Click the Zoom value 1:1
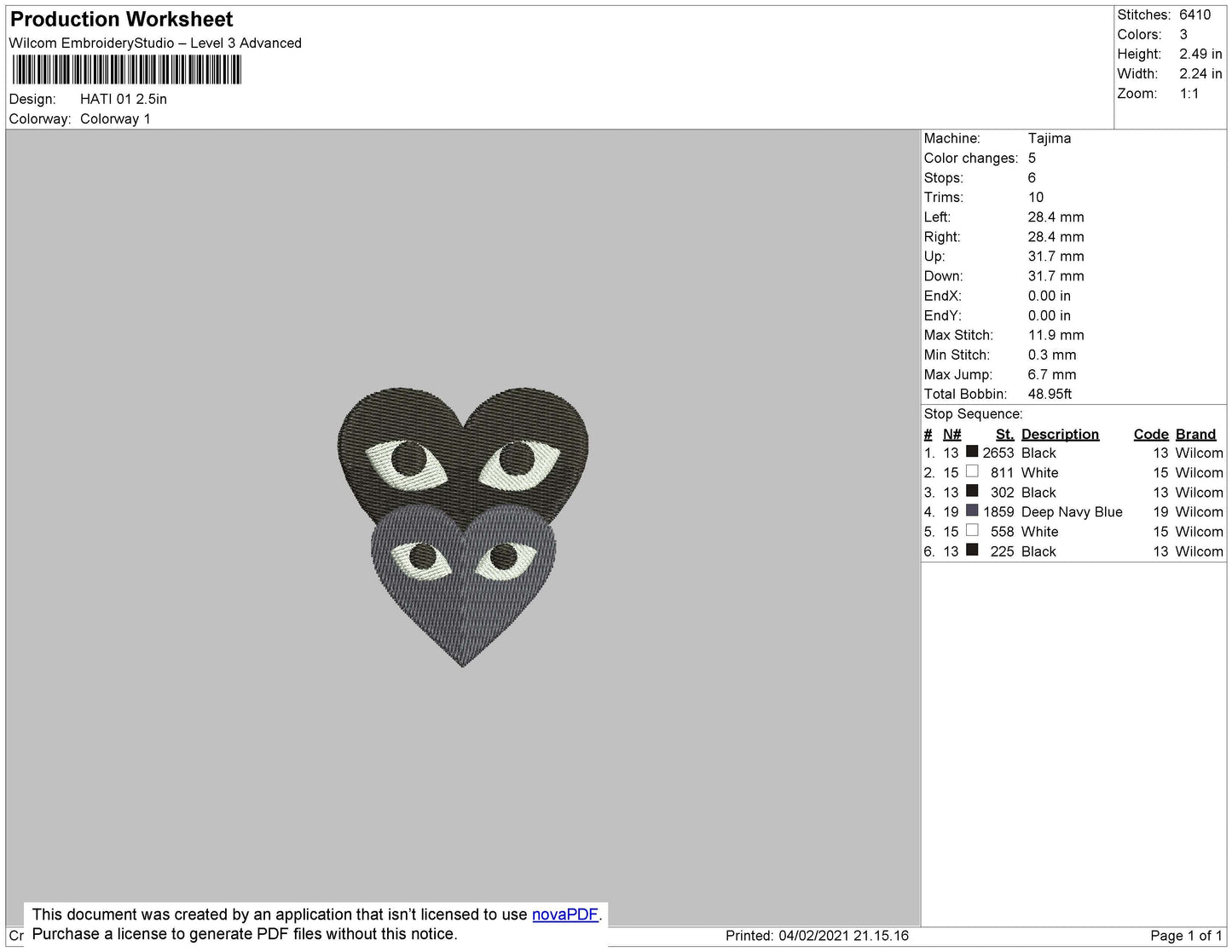The width and height of the screenshot is (1232, 952). coord(1189,94)
